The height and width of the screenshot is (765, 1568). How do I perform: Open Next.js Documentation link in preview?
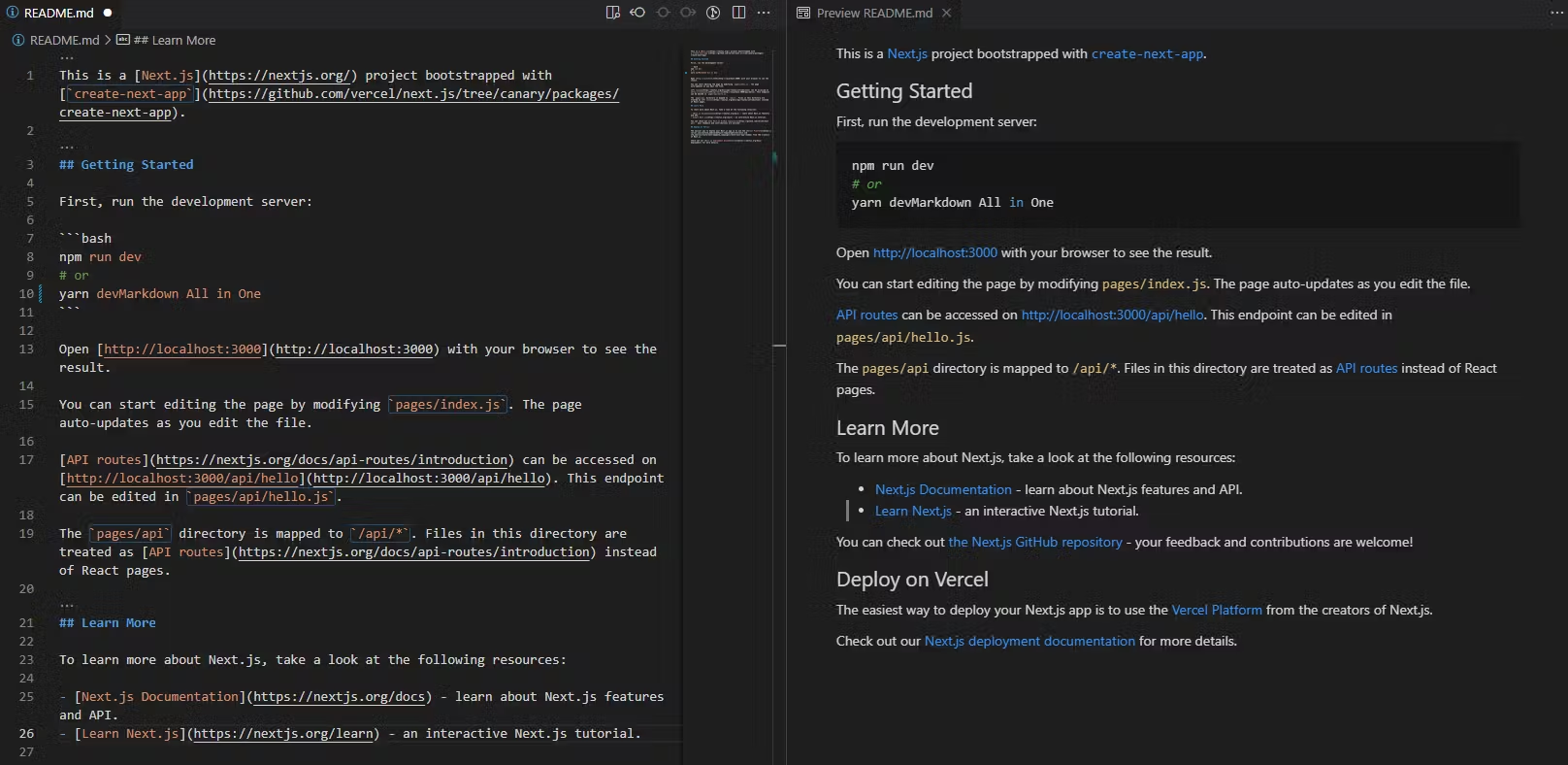(x=943, y=489)
